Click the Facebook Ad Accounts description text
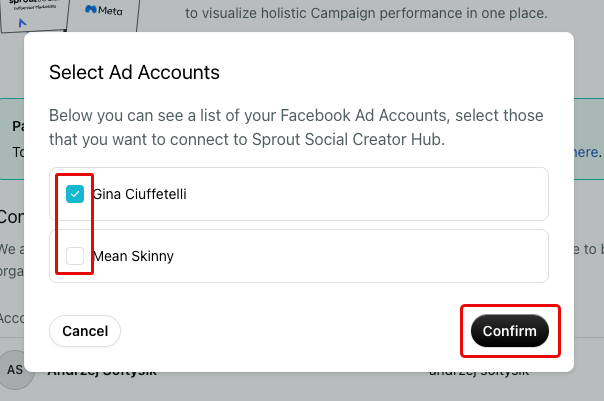 296,127
